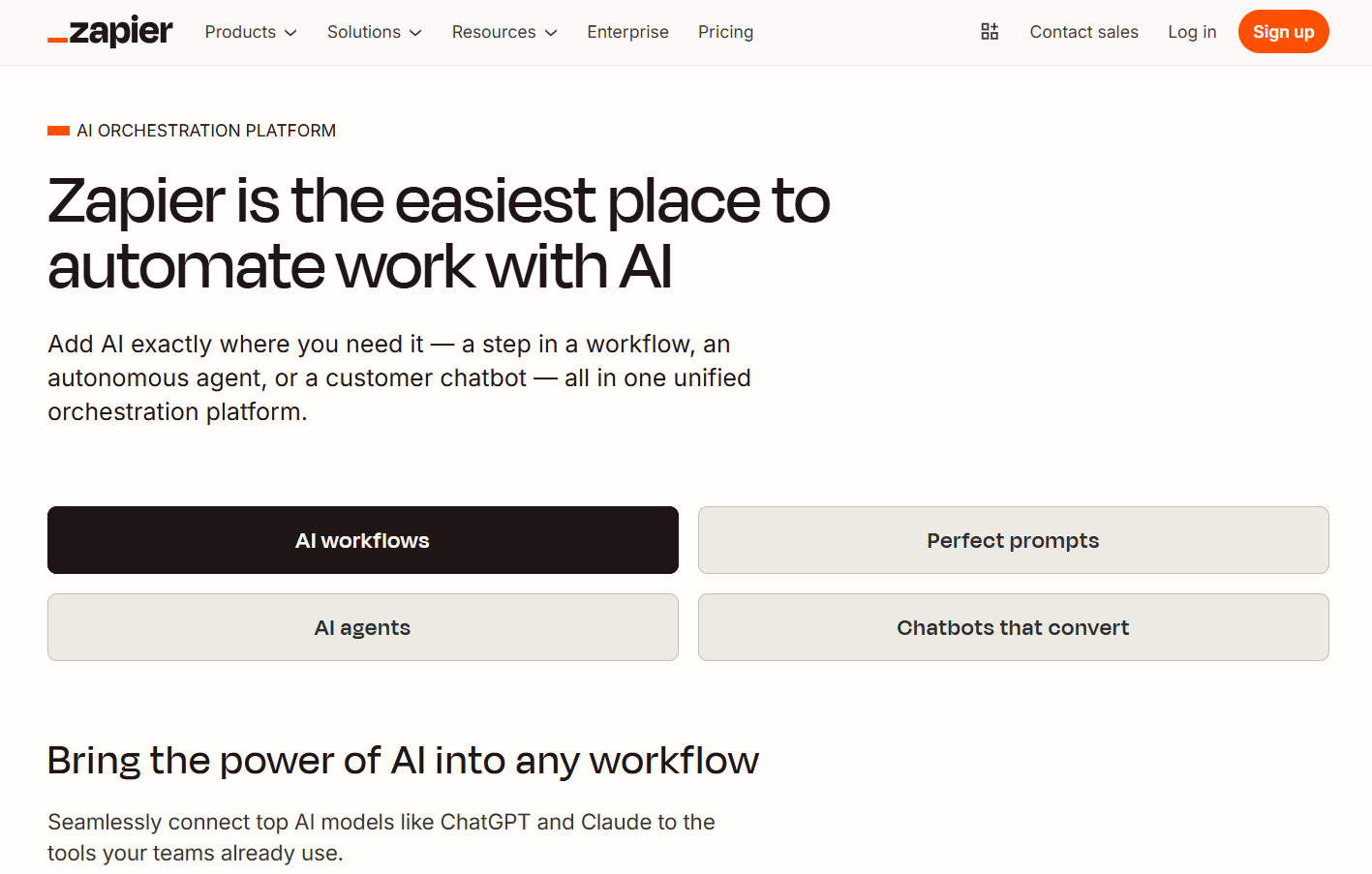The height and width of the screenshot is (874, 1372).
Task: Expand the Resources dropdown menu
Action: tap(504, 32)
